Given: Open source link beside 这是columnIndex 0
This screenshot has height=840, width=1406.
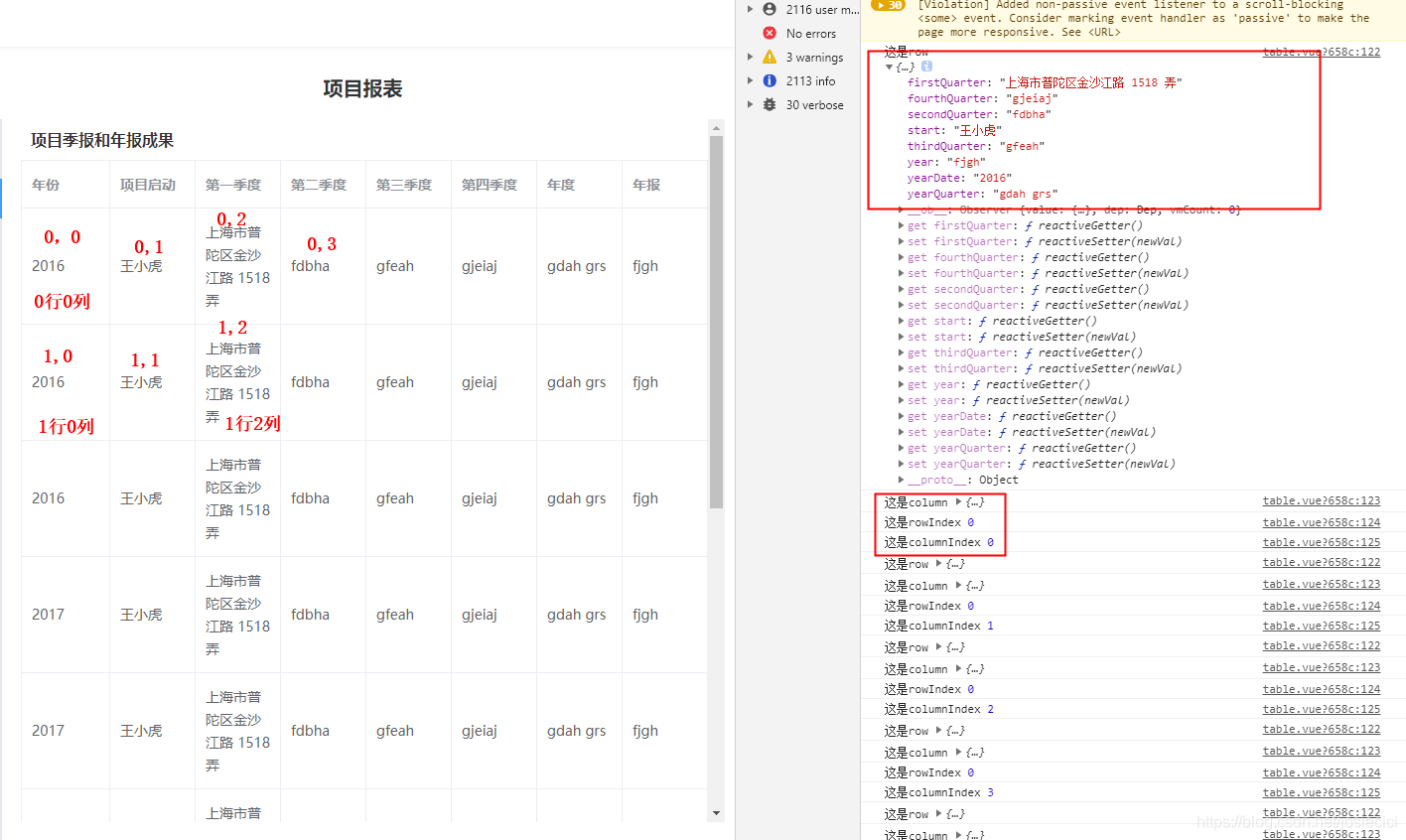Looking at the screenshot, I should (x=1321, y=542).
